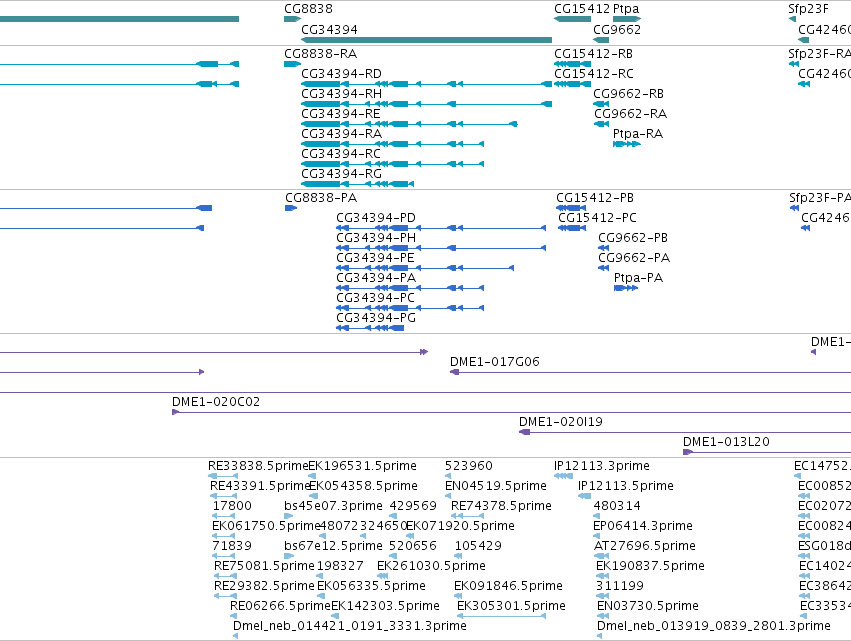851x641 pixels.
Task: Click the CG34394-PE protein label
Action: [375, 258]
